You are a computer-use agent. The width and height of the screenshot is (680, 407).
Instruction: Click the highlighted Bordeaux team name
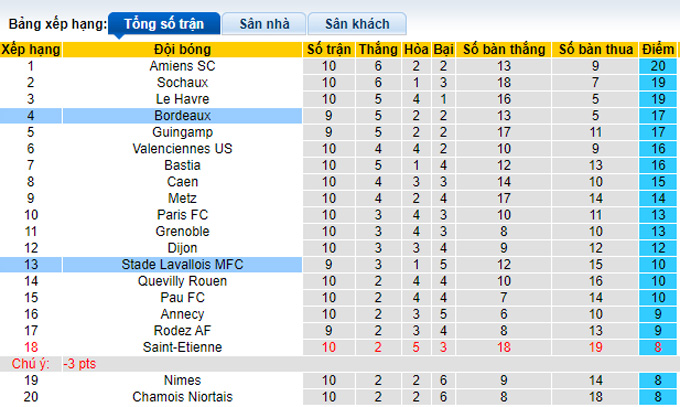(x=182, y=115)
